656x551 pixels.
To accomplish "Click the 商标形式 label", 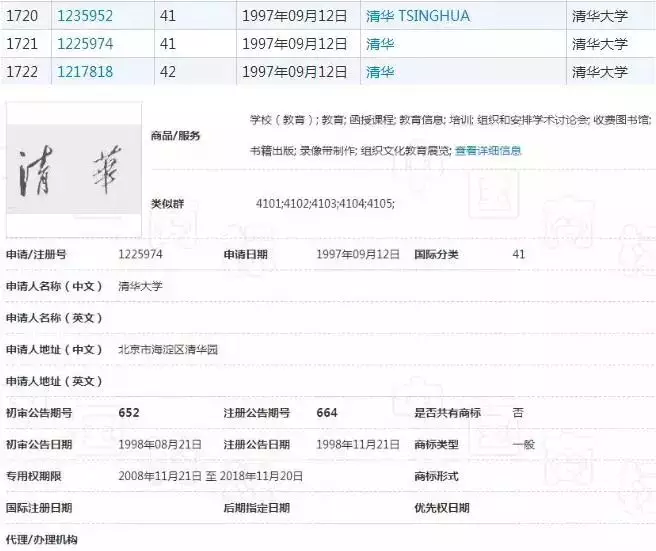I will point(436,476).
